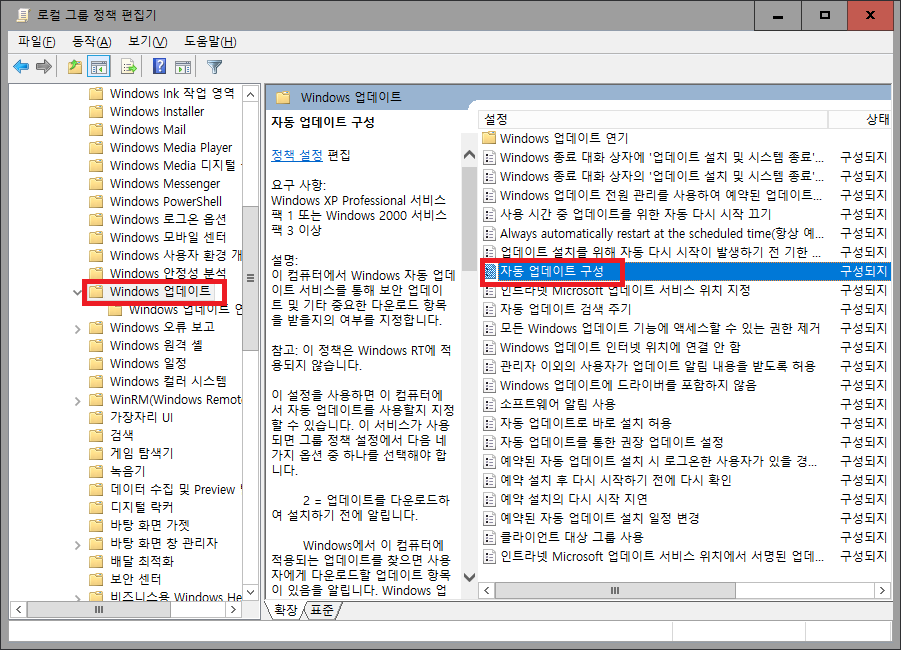The height and width of the screenshot is (650, 901).
Task: Toggle the console tree show/hide icon
Action: click(x=99, y=67)
